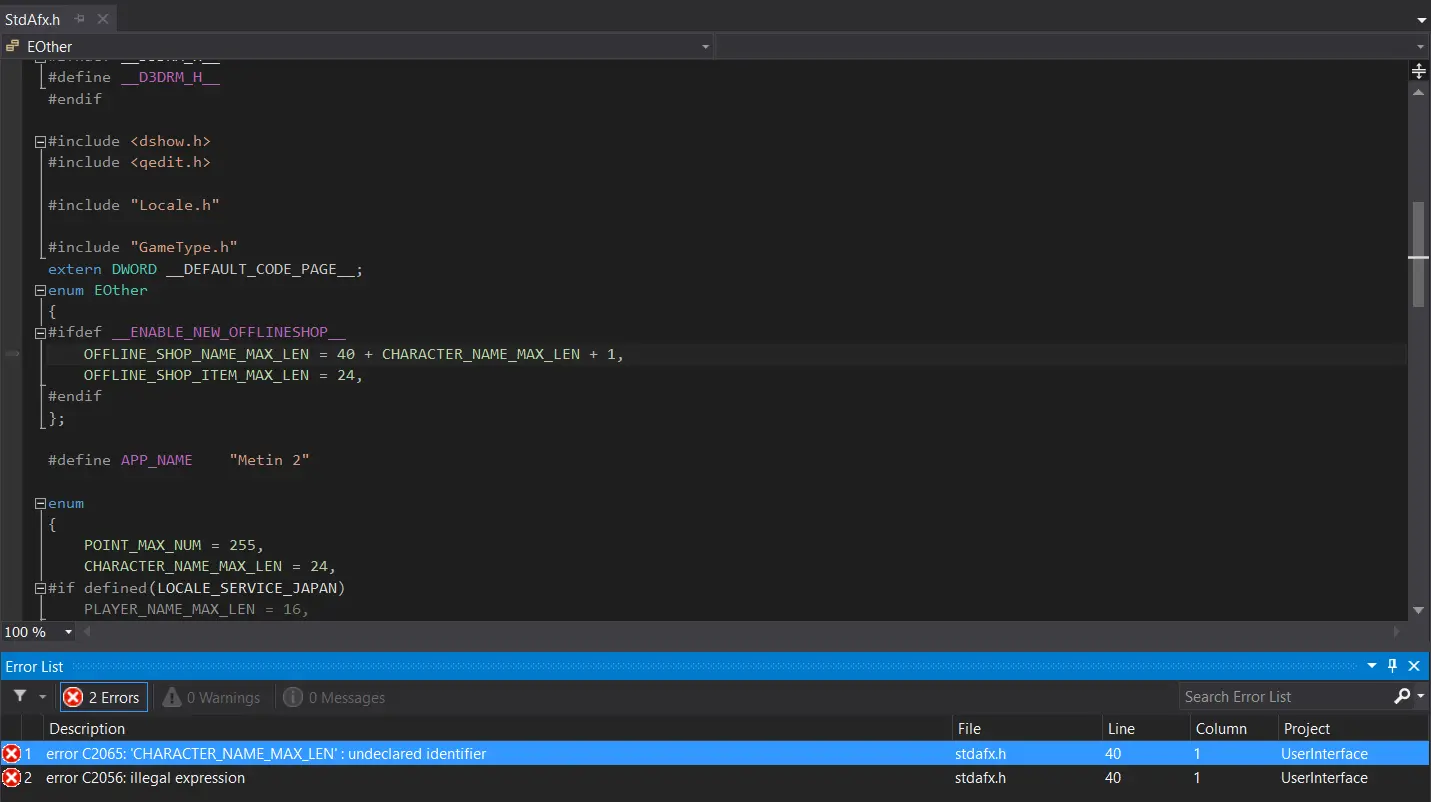This screenshot has width=1431, height=802.
Task: Collapse the #include <dshow.h> region
Action: coord(40,142)
